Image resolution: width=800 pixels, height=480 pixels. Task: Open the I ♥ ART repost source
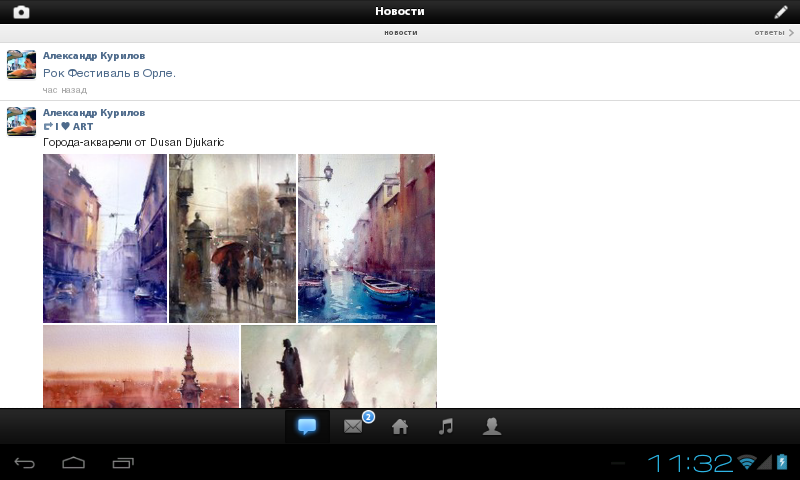[68, 127]
